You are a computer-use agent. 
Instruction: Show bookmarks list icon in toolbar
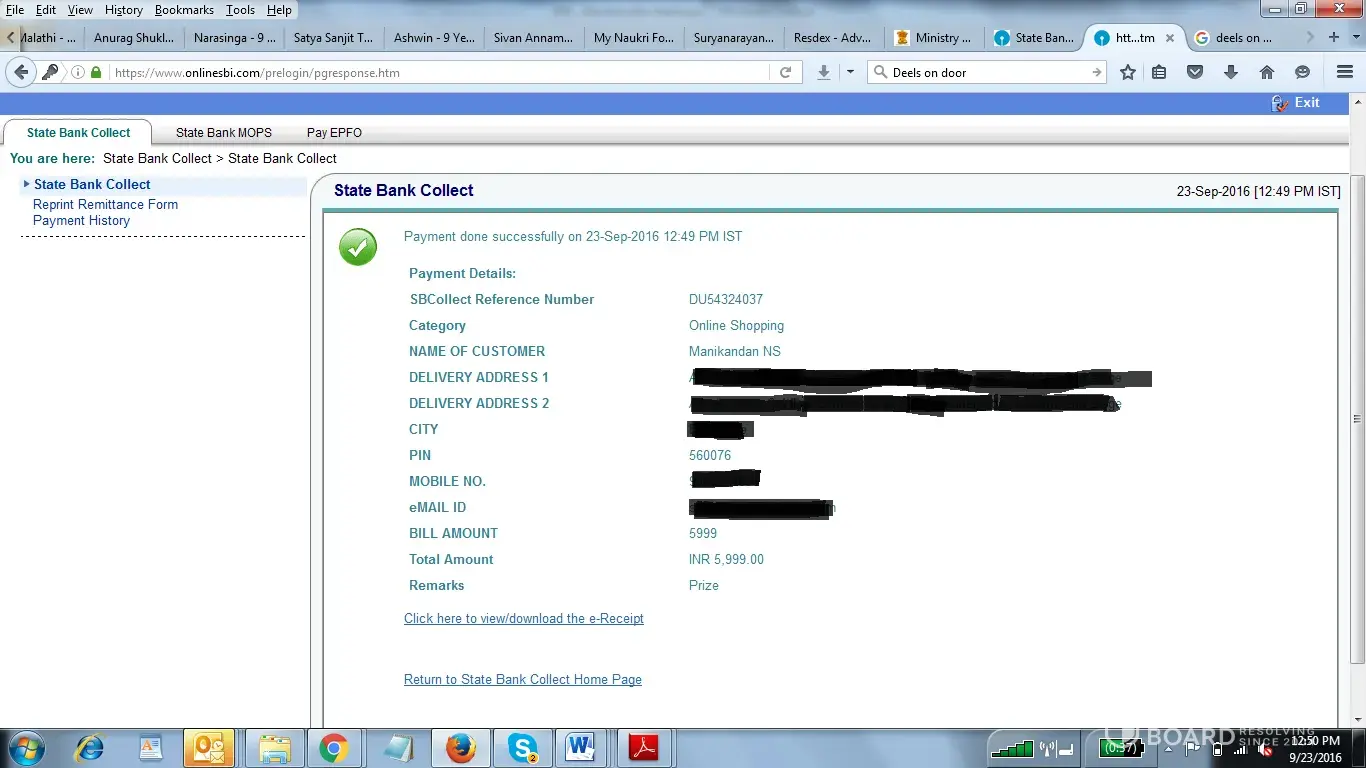click(x=1159, y=72)
